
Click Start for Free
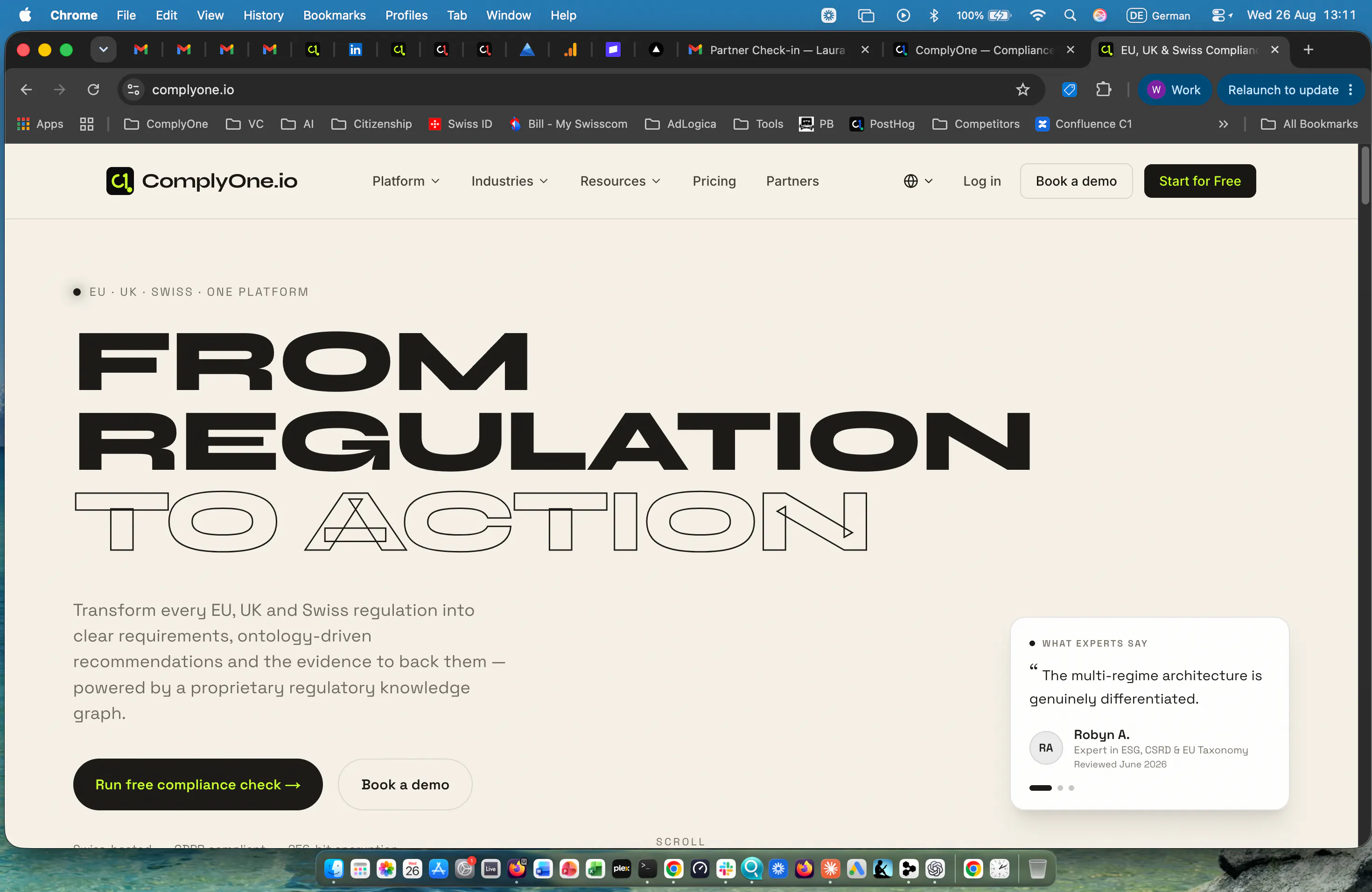[1200, 181]
